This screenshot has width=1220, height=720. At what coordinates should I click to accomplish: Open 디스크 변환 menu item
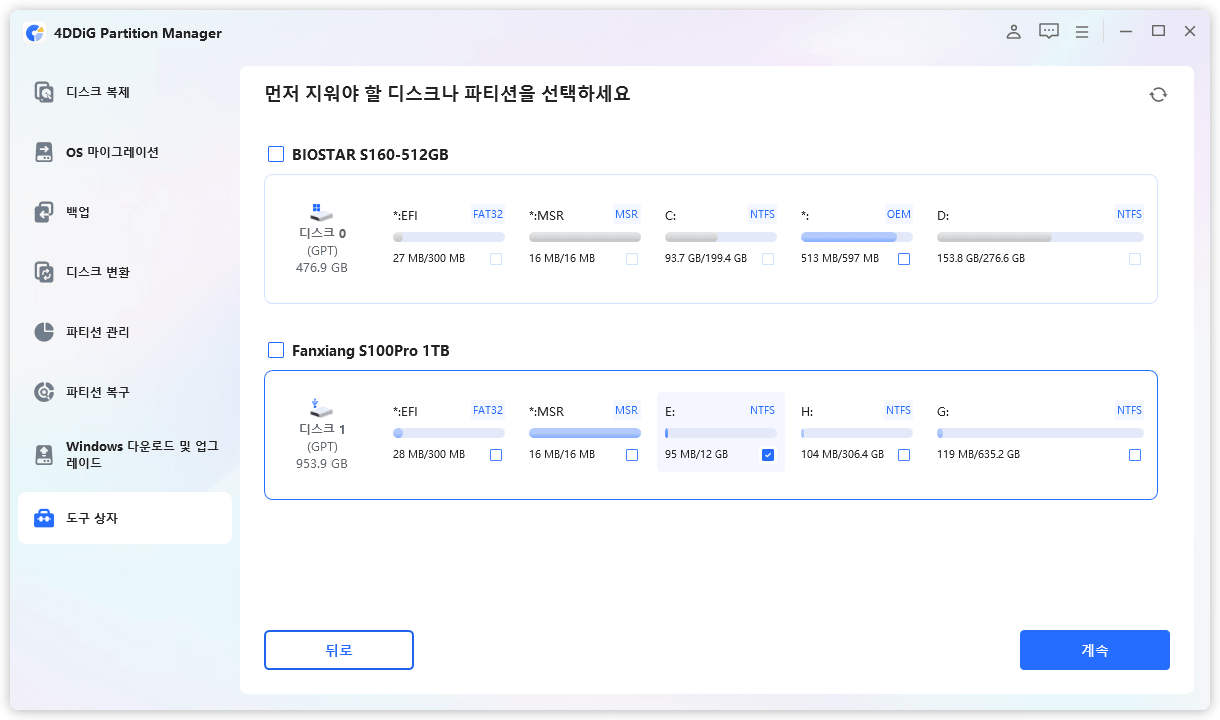click(125, 272)
